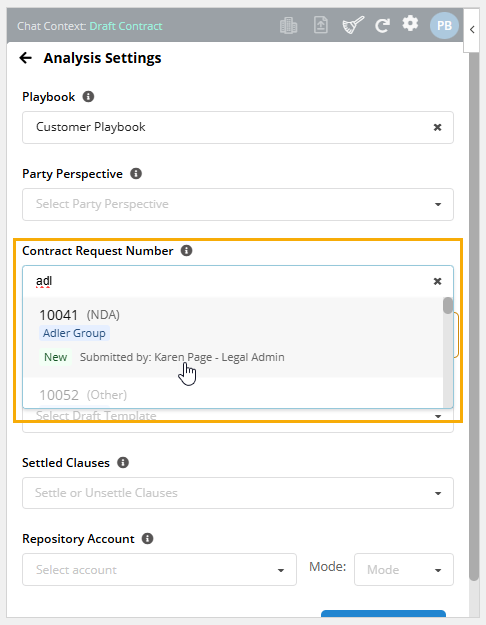Screen dimensions: 486x625
Task: Collapse the side panel chevron
Action: pos(472,29)
